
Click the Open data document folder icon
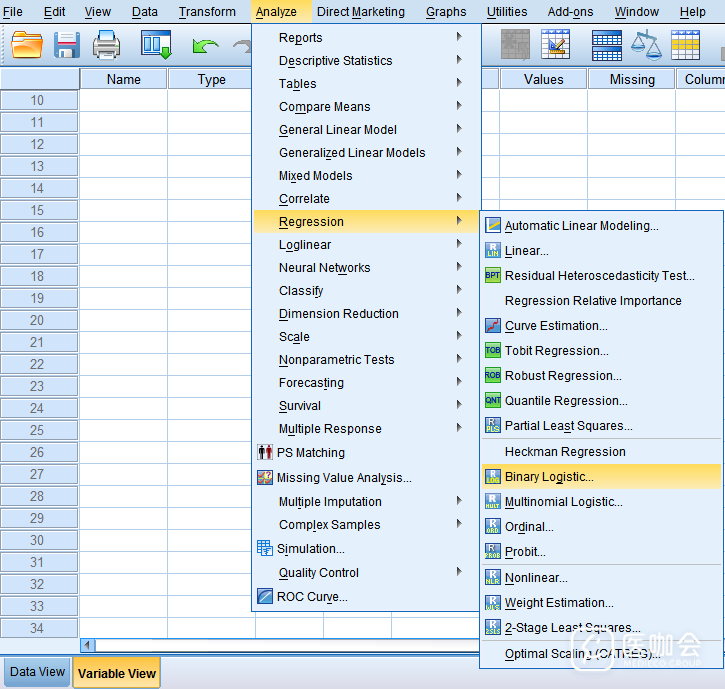pyautogui.click(x=27, y=45)
